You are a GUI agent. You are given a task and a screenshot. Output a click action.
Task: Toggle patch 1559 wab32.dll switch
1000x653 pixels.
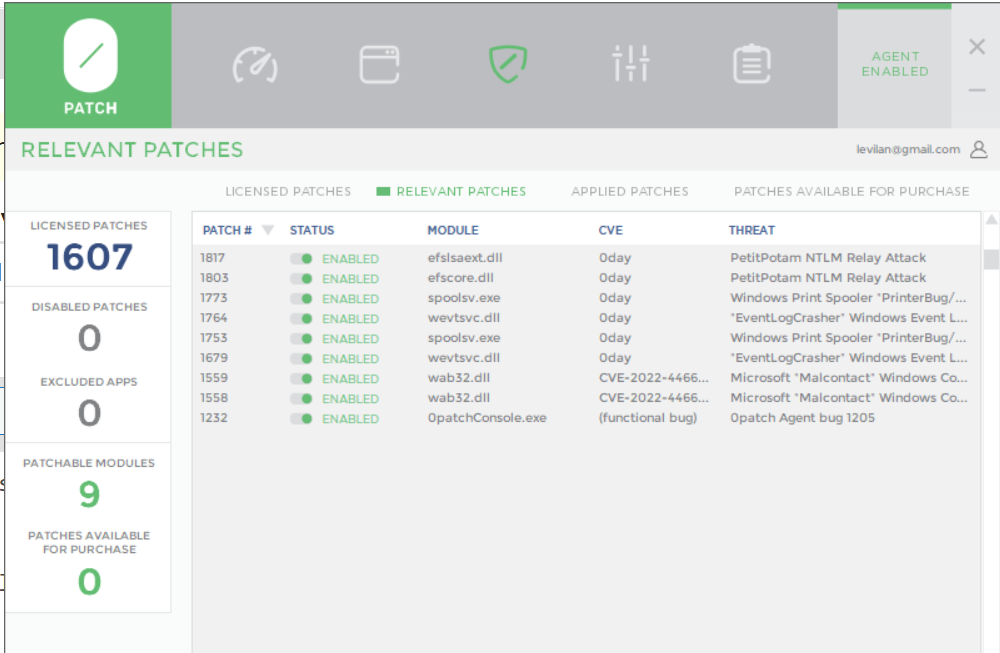(302, 379)
